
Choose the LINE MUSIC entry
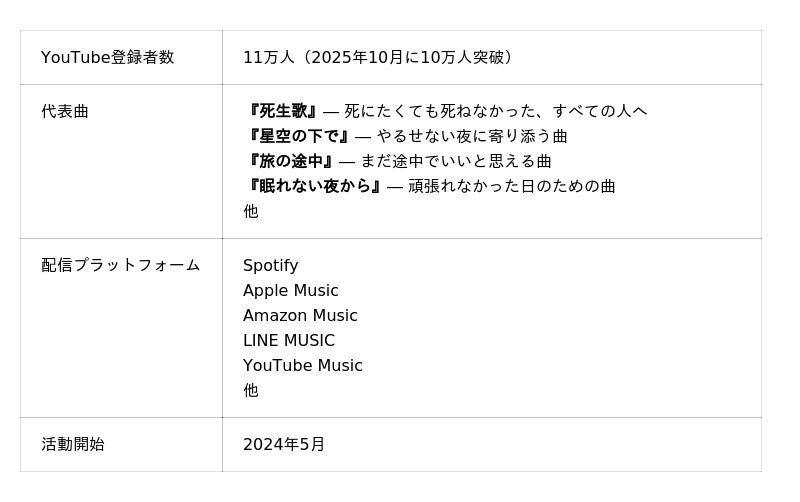288,340
